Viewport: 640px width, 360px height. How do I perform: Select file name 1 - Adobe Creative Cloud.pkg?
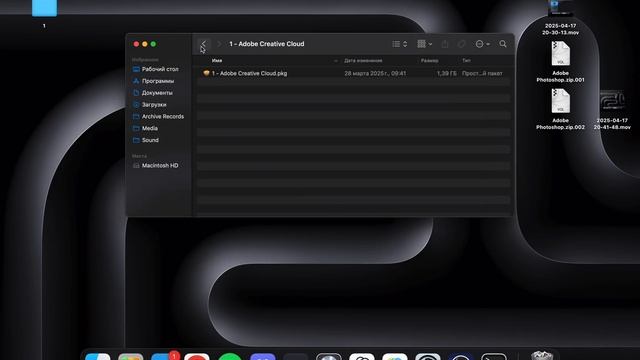[x=249, y=73]
